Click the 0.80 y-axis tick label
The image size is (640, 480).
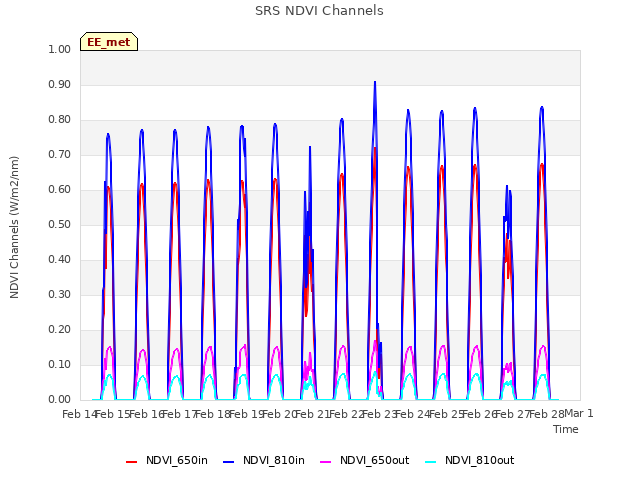(x=59, y=120)
